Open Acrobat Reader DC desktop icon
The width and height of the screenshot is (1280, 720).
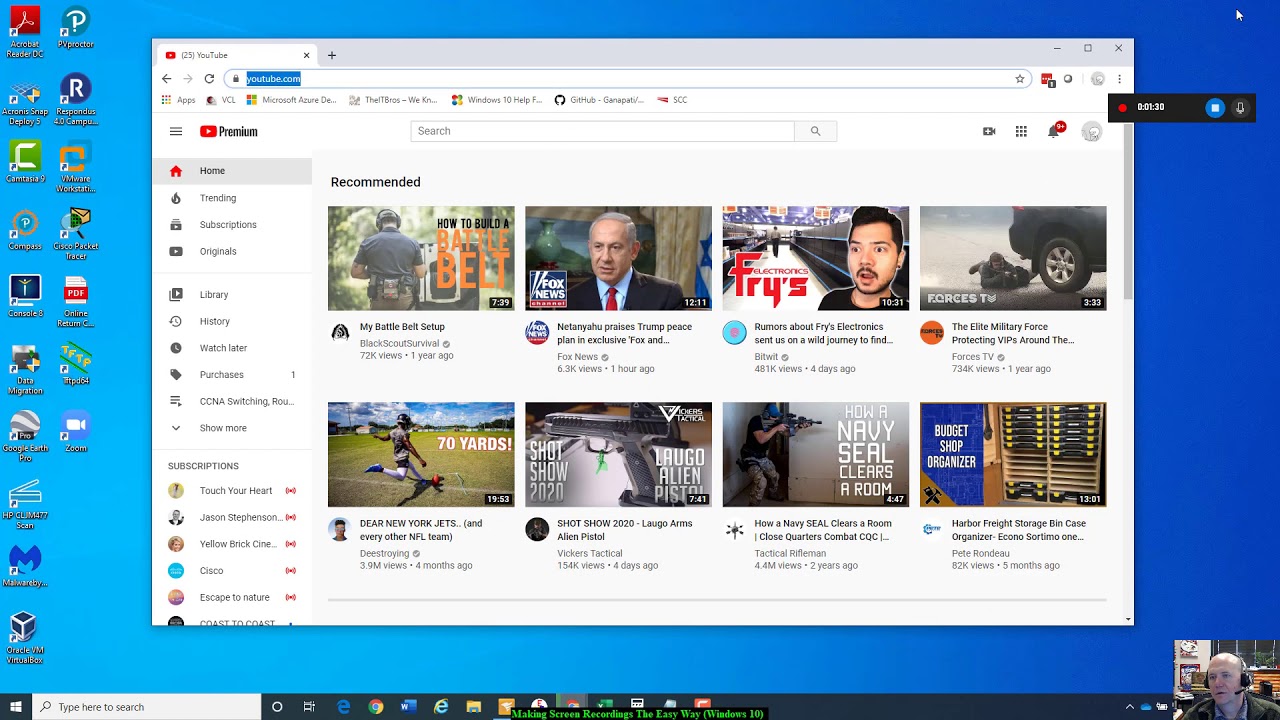pos(25,32)
